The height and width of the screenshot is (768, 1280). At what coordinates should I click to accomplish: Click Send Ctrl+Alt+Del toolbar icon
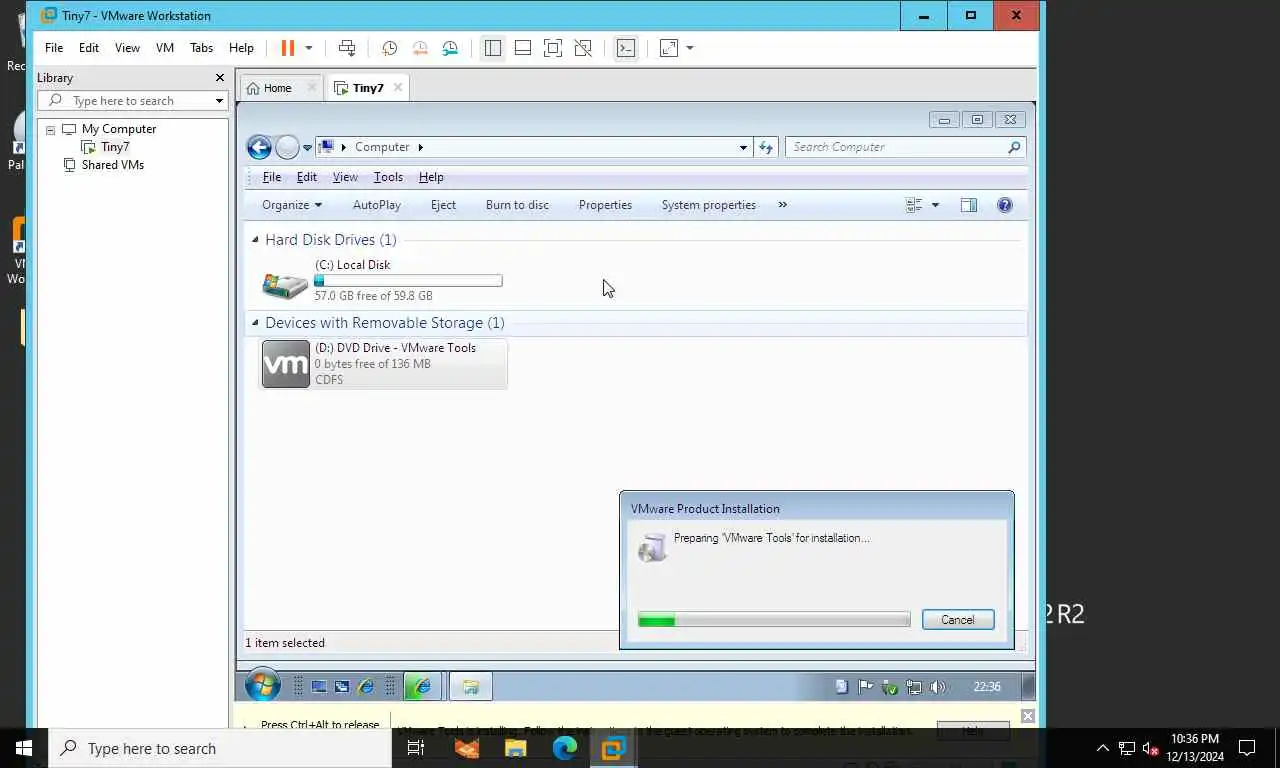(x=347, y=48)
